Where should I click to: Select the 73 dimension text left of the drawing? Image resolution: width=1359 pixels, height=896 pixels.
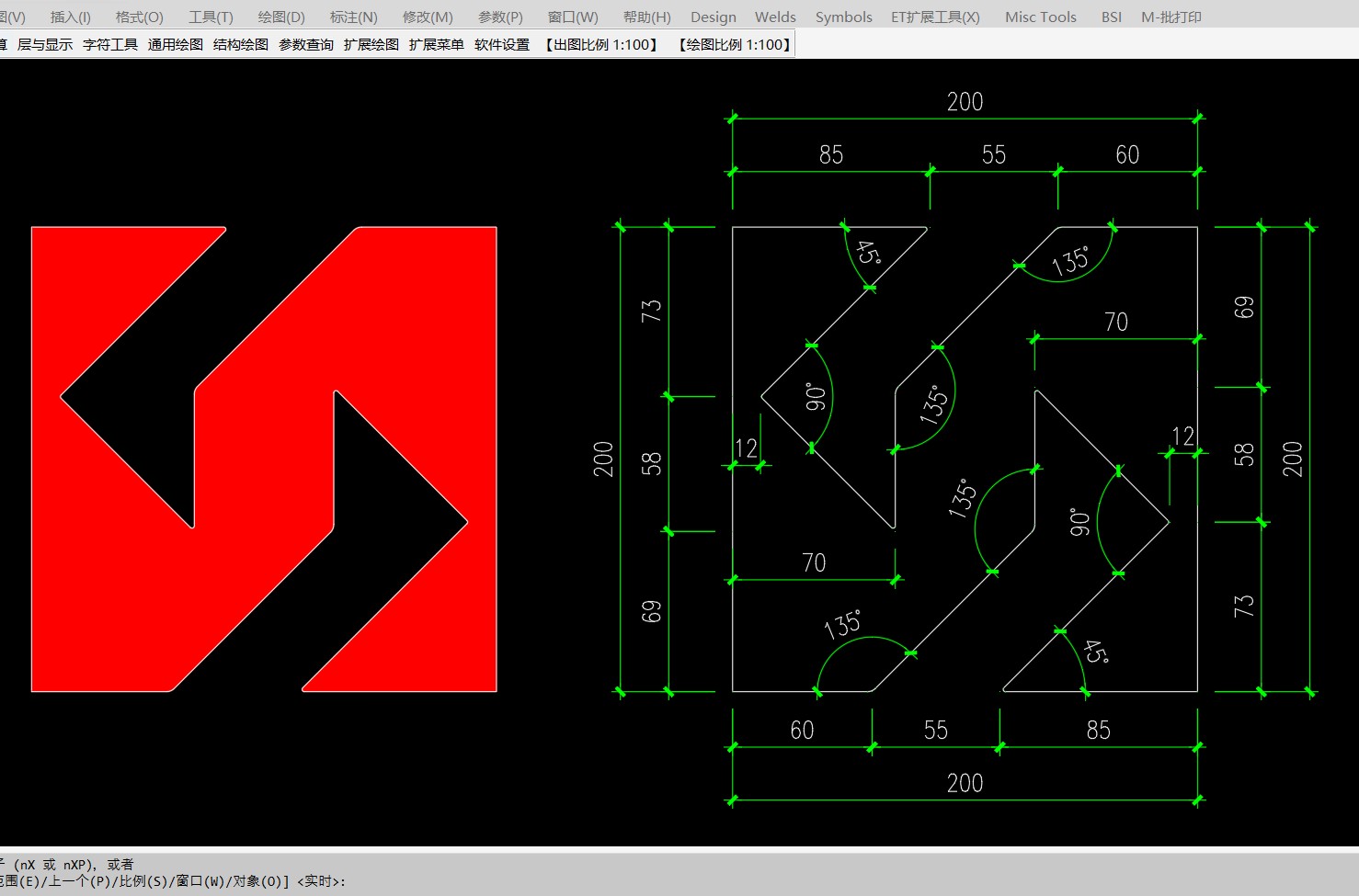651,311
